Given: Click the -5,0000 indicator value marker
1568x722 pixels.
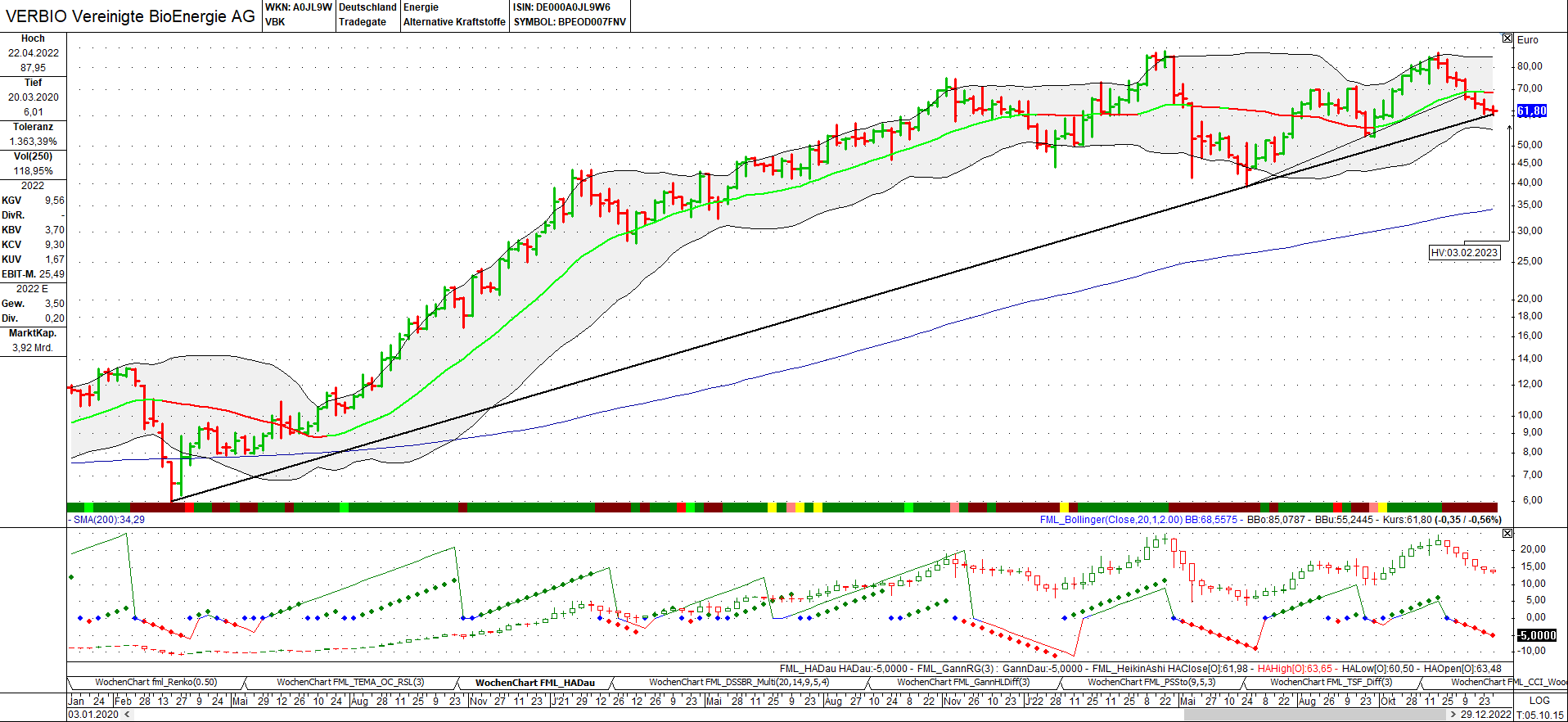Looking at the screenshot, I should tap(1536, 635).
